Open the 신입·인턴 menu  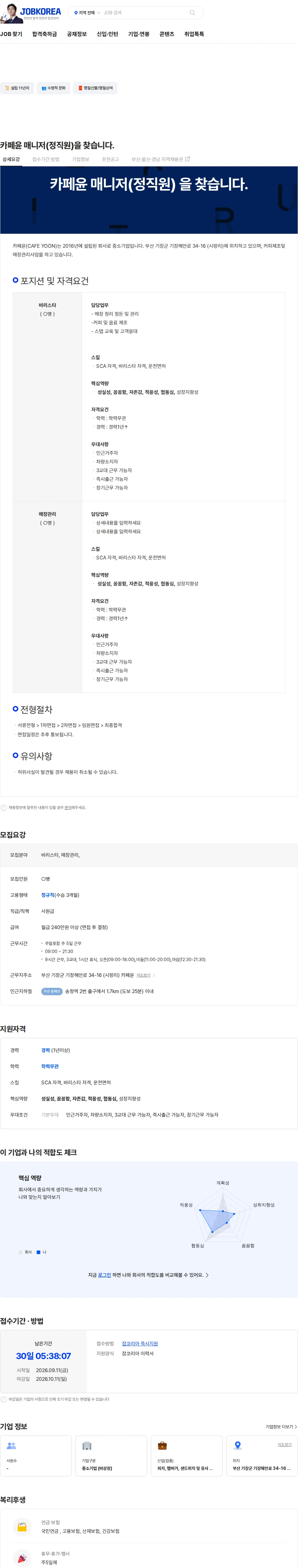coord(107,34)
